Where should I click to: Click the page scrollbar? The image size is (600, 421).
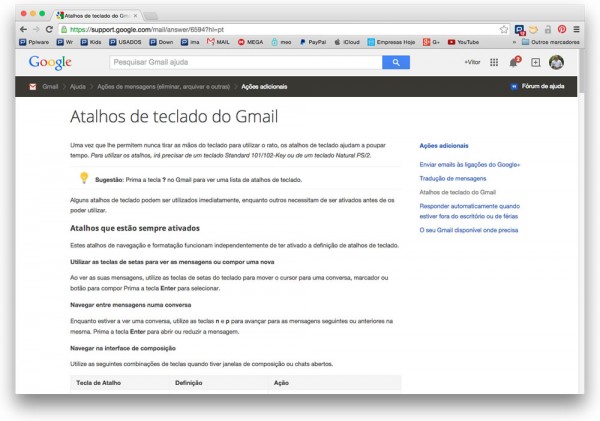click(582, 71)
